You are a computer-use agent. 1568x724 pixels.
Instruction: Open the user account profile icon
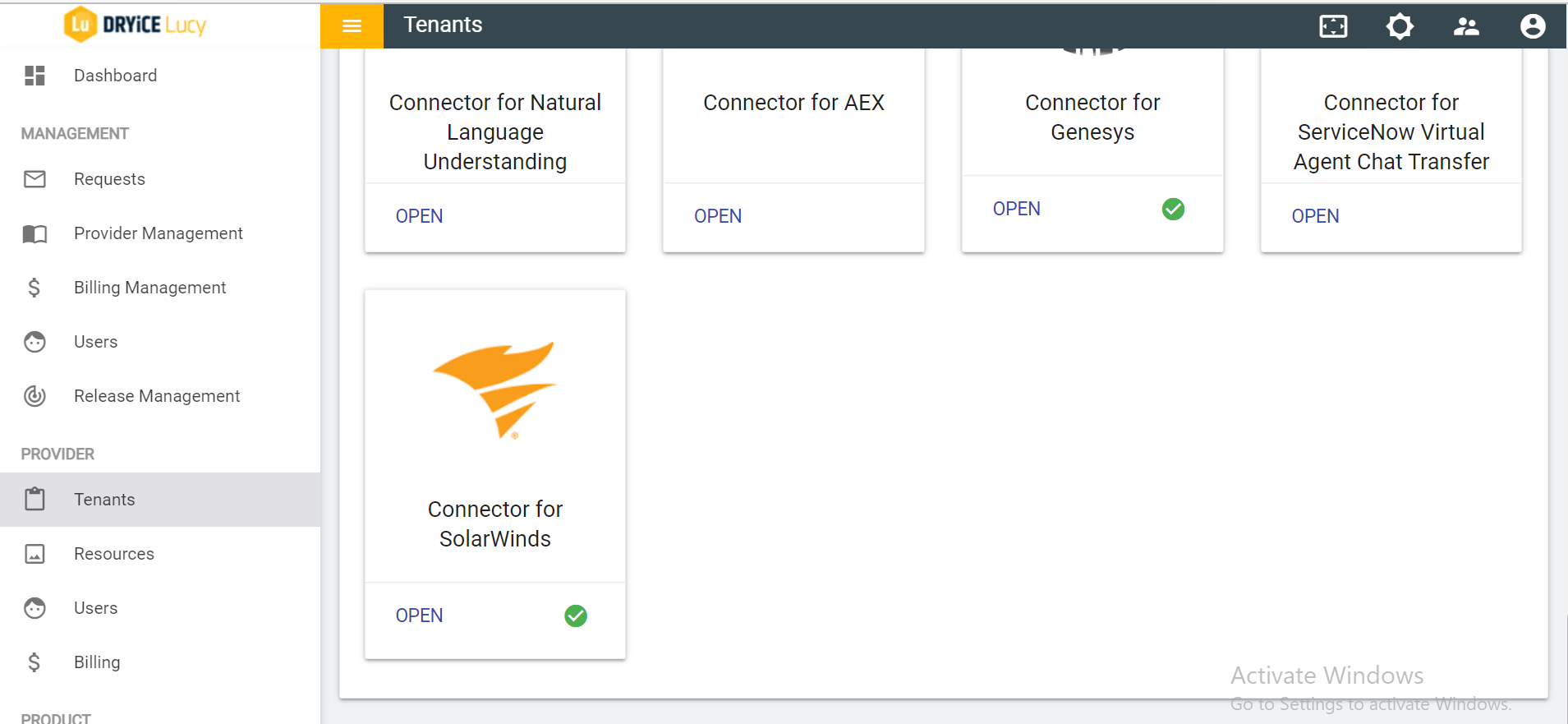click(1532, 26)
